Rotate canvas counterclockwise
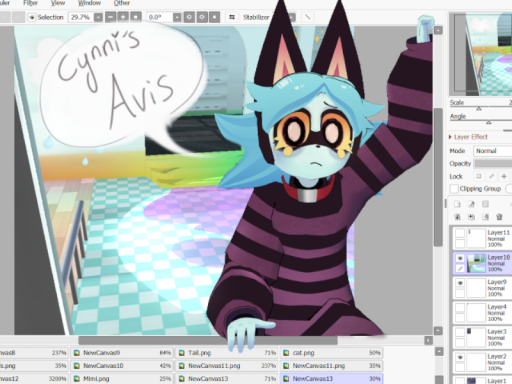Viewport: 512px width, 384px height. (x=189, y=17)
